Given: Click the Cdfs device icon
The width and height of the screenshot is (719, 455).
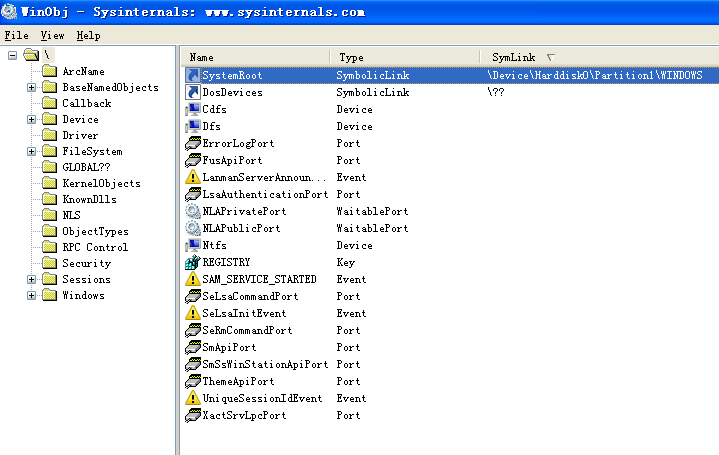Looking at the screenshot, I should click(193, 109).
